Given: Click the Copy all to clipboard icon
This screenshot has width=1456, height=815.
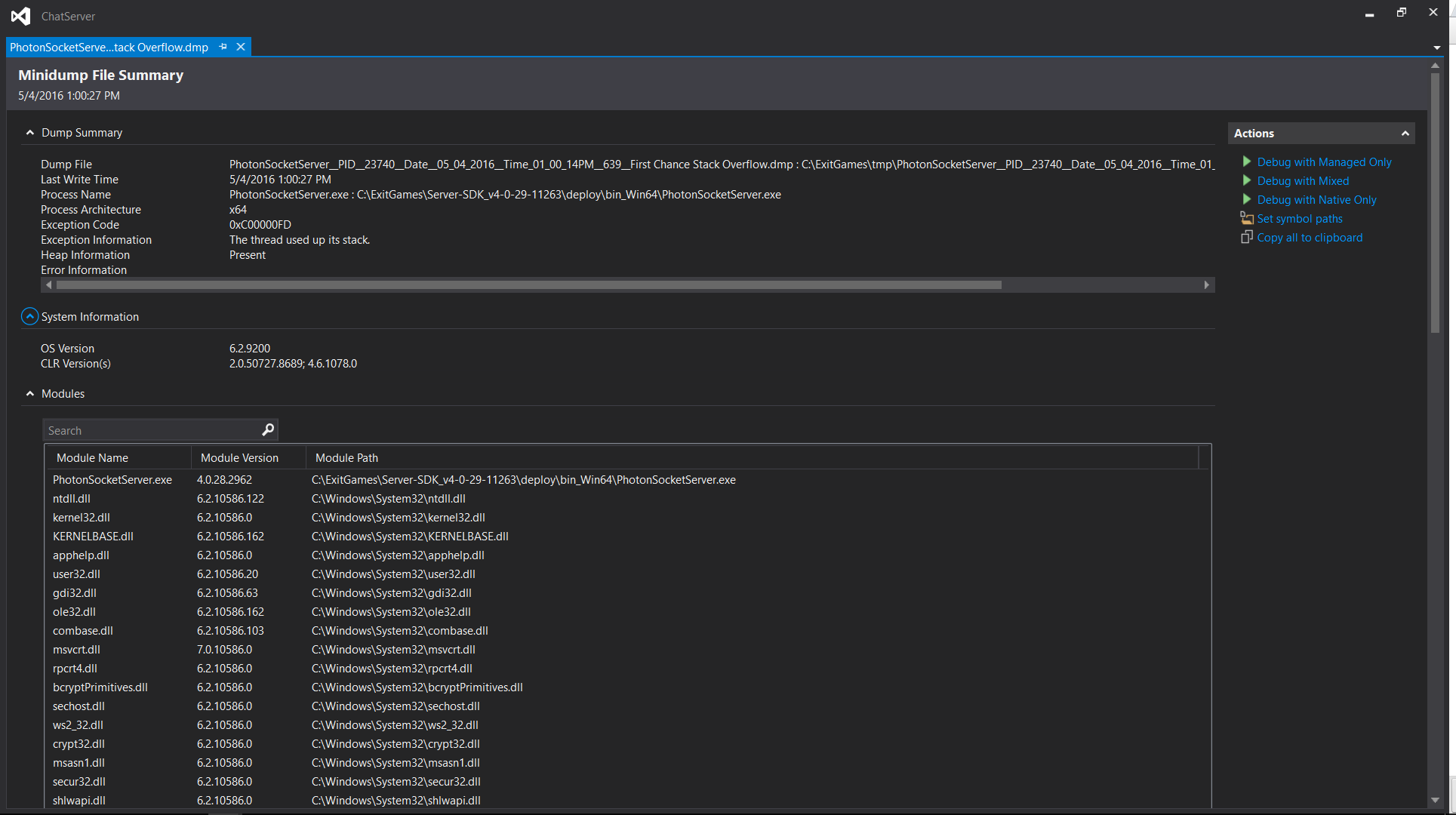Looking at the screenshot, I should (1248, 237).
